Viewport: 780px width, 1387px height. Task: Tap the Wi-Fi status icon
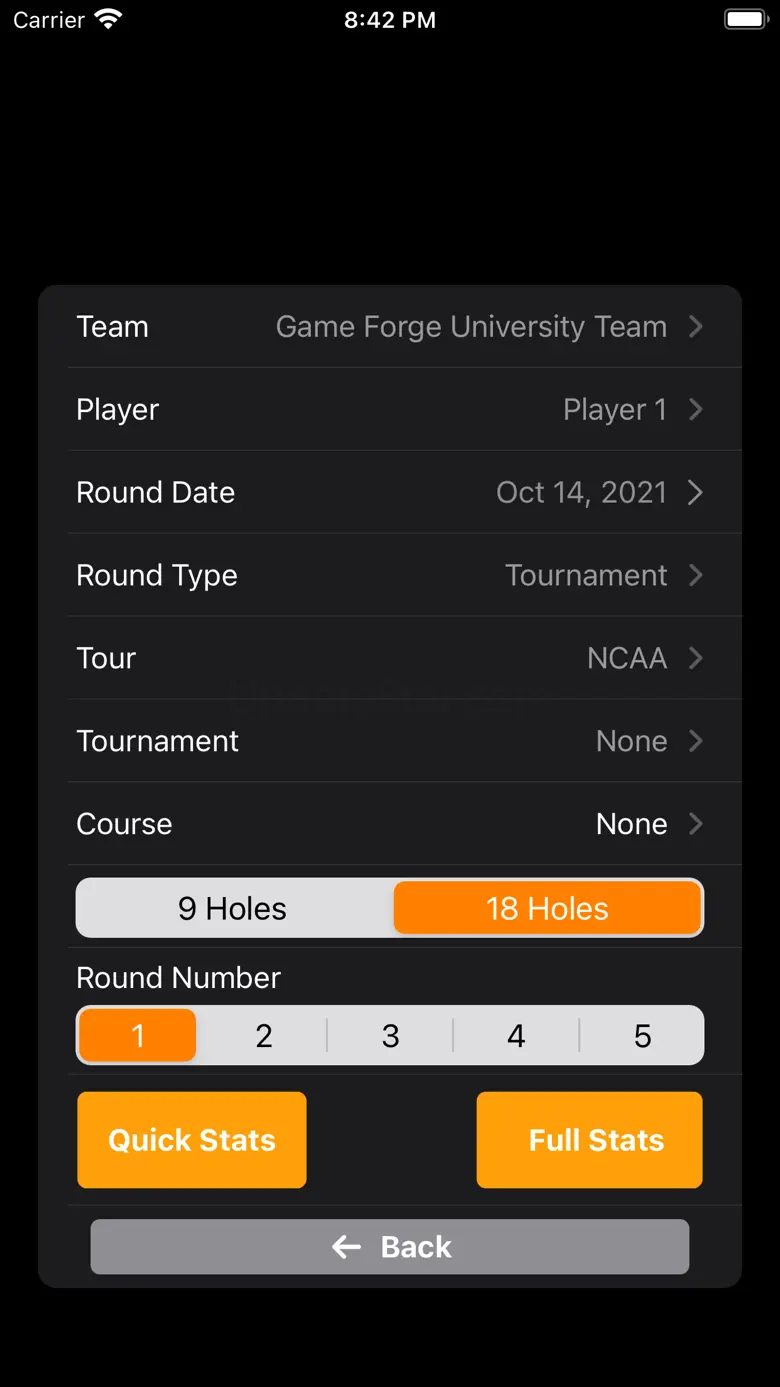(x=107, y=20)
